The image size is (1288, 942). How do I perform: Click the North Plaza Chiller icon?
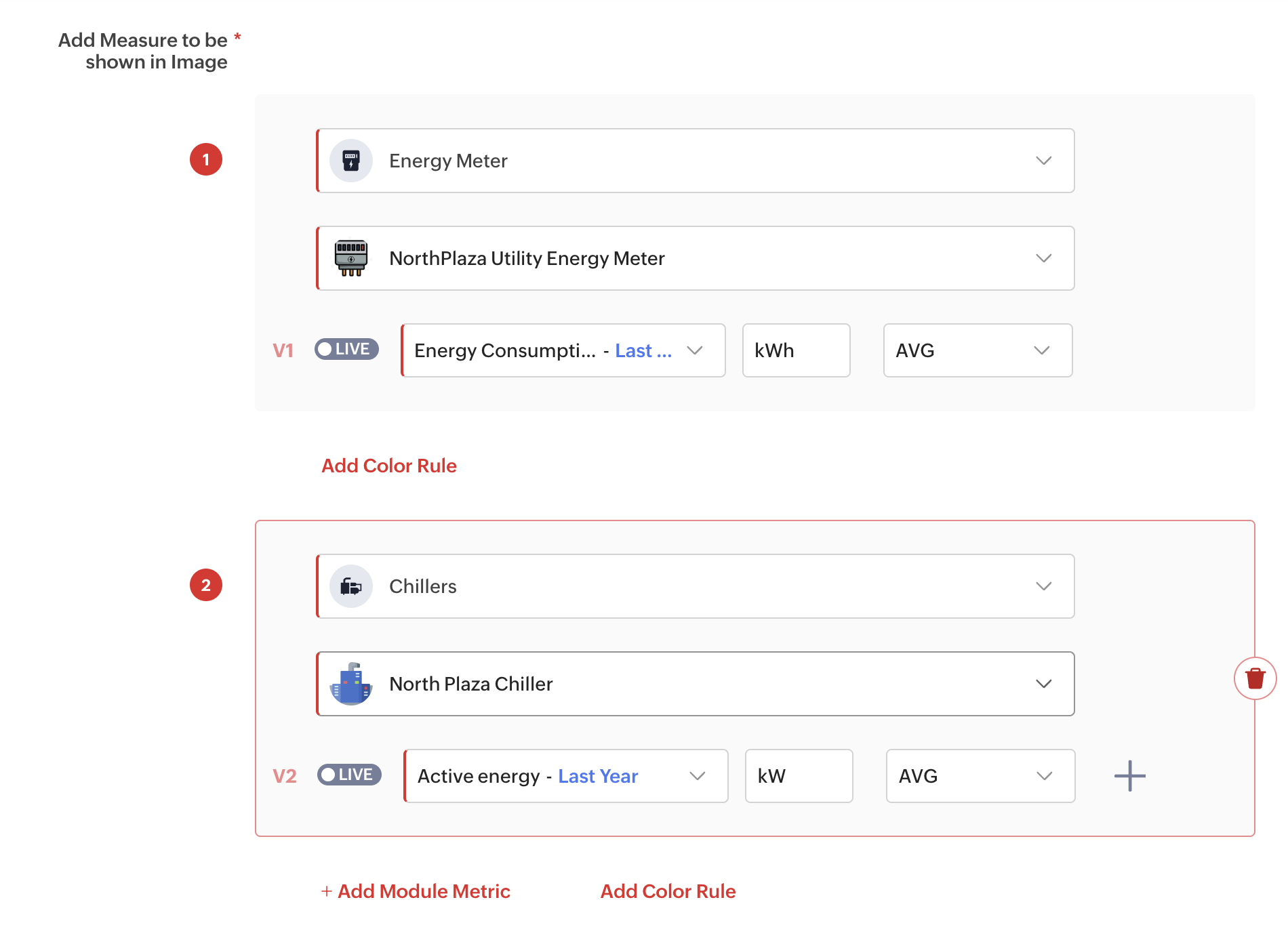click(x=350, y=684)
